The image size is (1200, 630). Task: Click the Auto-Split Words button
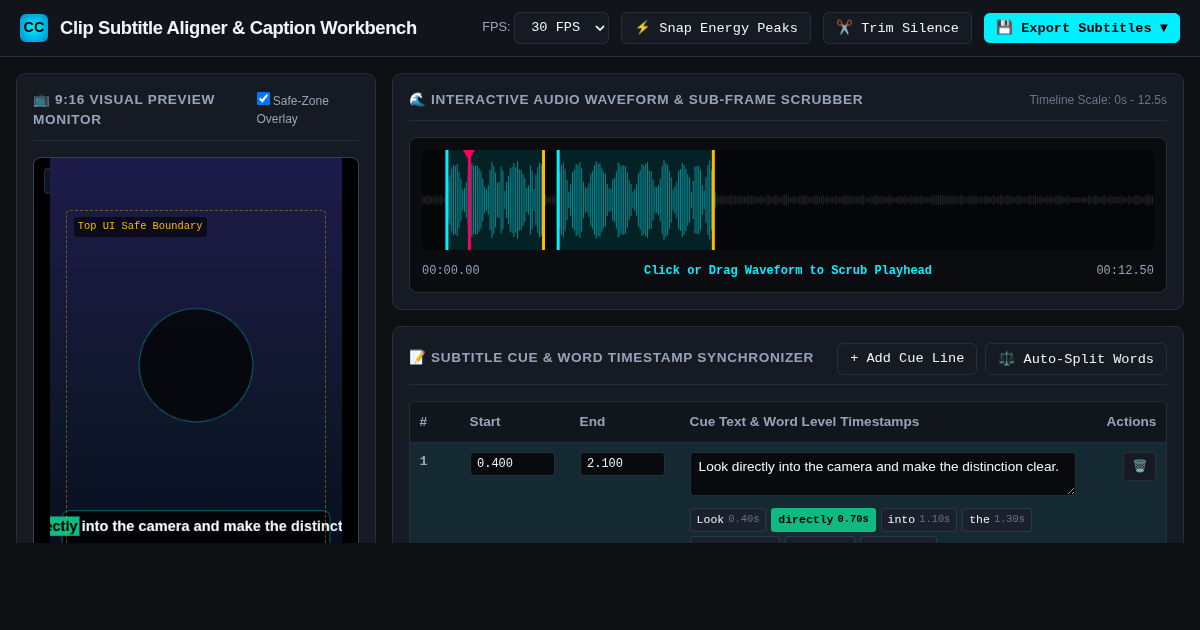[x=1076, y=359]
